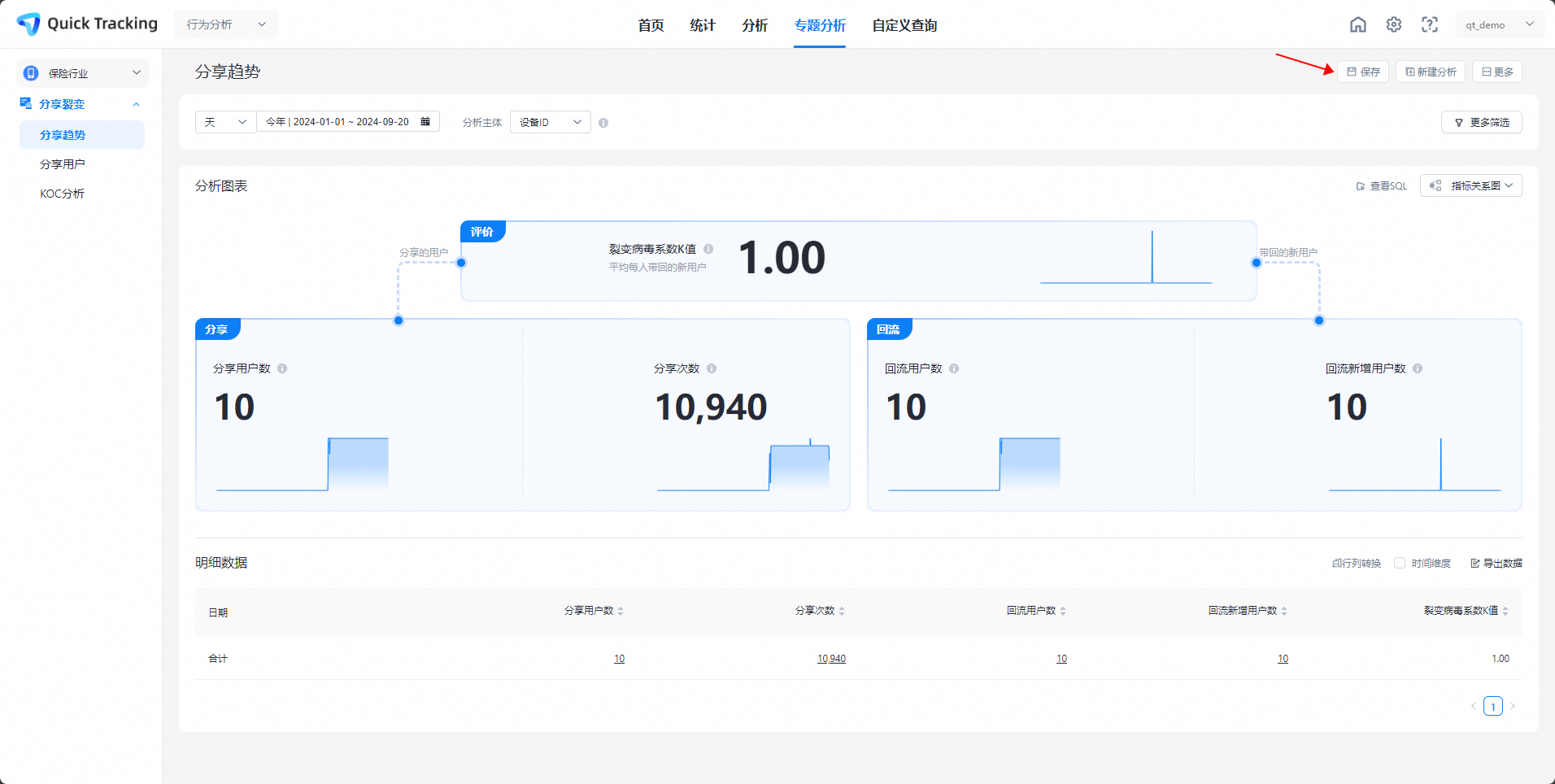Open the settings gear icon
This screenshot has width=1555, height=784.
tap(1394, 24)
